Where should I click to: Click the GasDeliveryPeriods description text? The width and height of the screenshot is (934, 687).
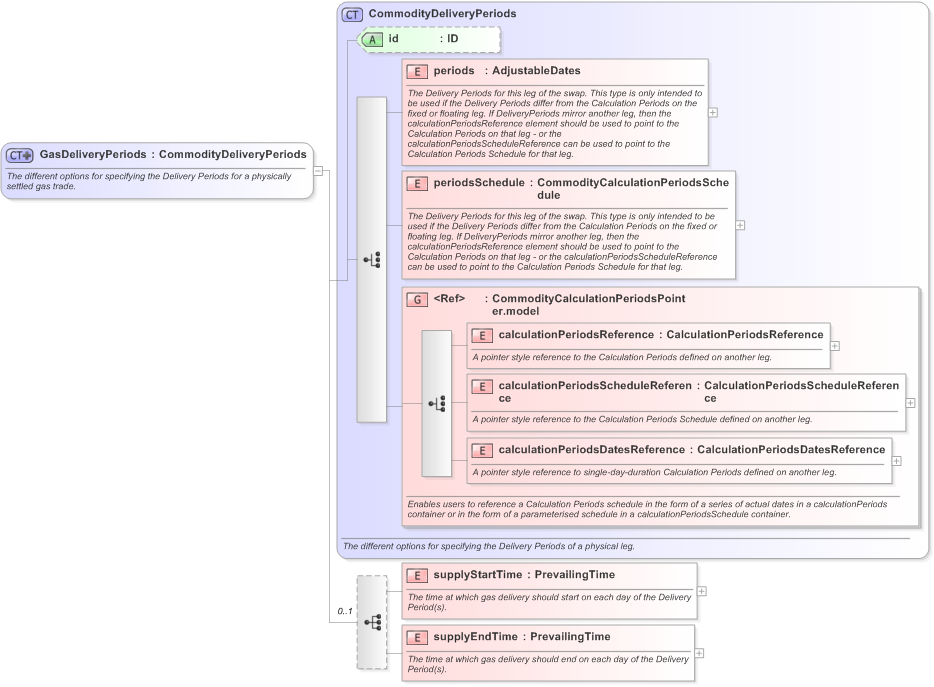pyautogui.click(x=149, y=181)
